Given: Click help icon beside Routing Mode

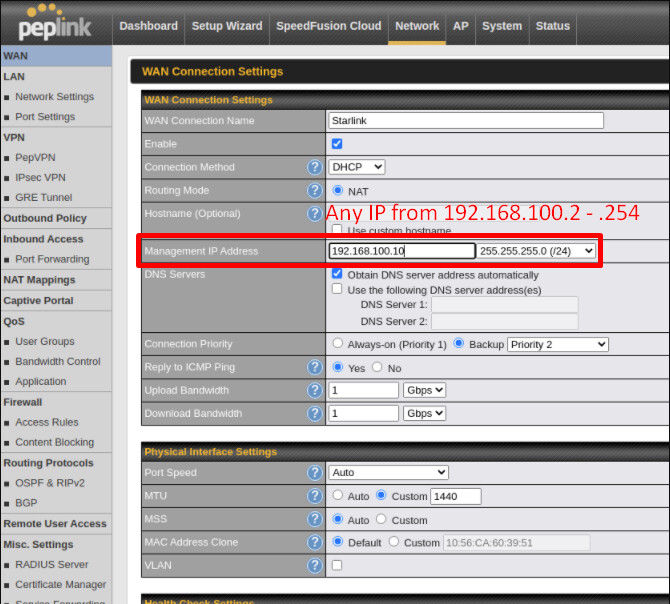Looking at the screenshot, I should (315, 190).
